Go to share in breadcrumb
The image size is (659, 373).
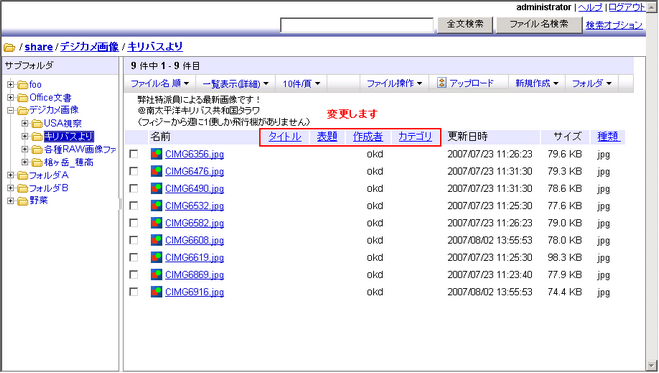point(39,47)
